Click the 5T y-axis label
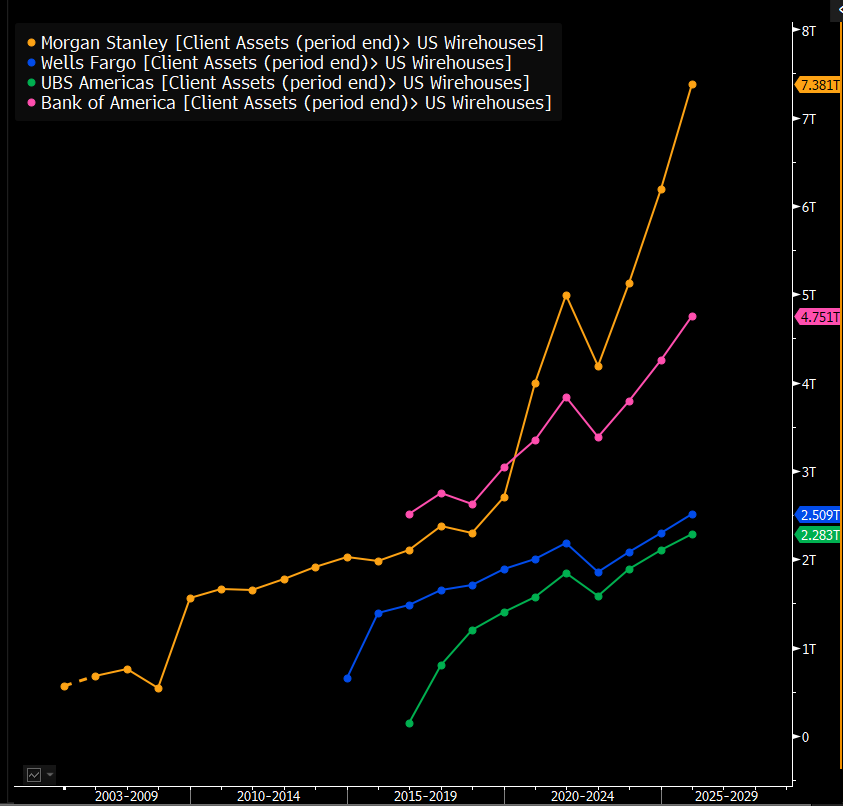Image resolution: width=843 pixels, height=806 pixels. pos(809,295)
